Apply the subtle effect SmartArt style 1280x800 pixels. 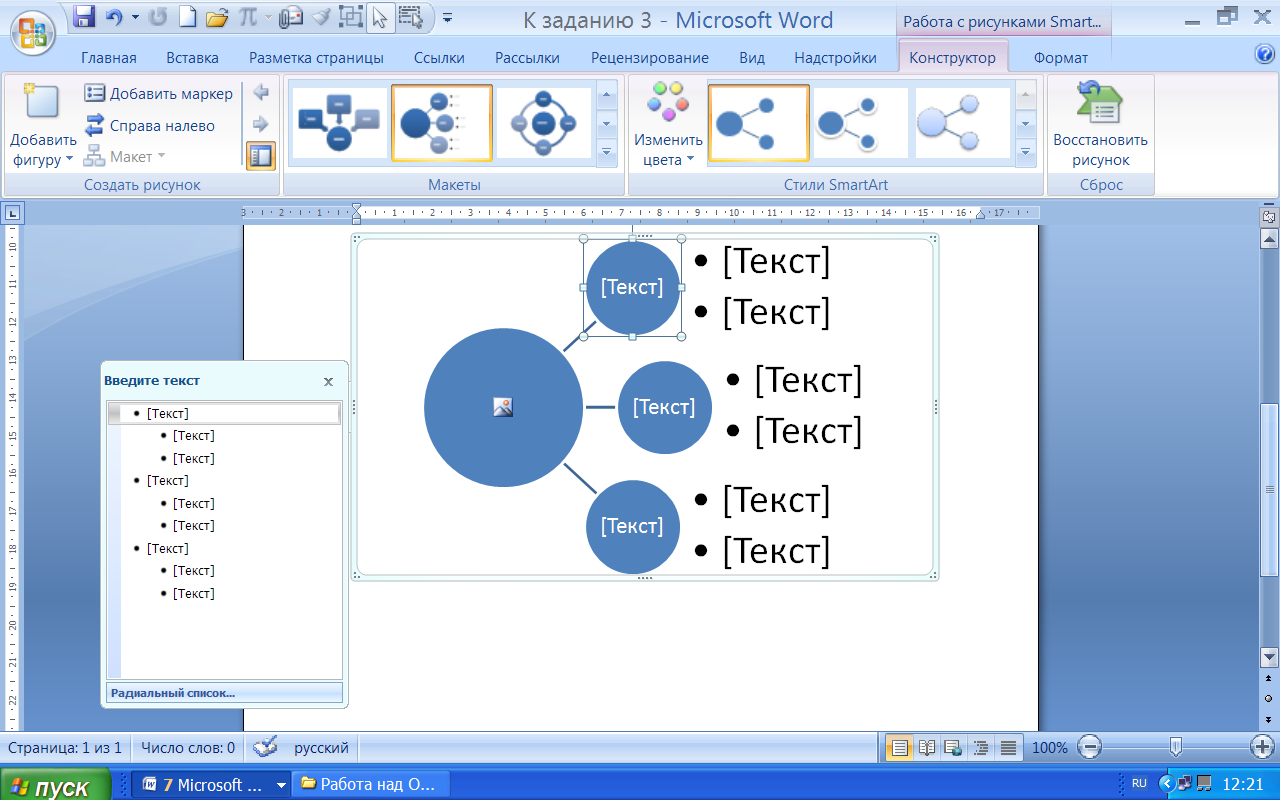962,123
